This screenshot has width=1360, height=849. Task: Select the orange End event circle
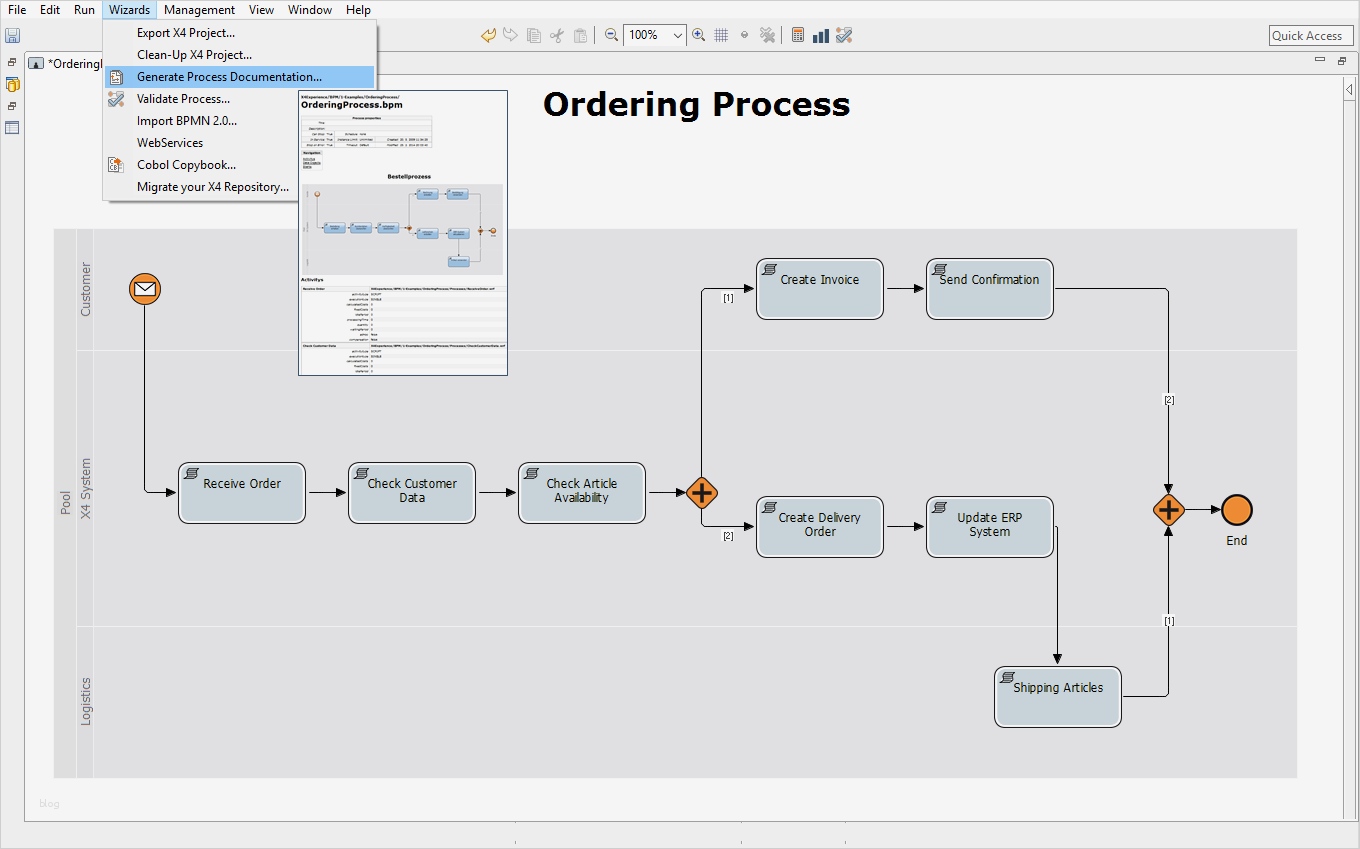1237,510
